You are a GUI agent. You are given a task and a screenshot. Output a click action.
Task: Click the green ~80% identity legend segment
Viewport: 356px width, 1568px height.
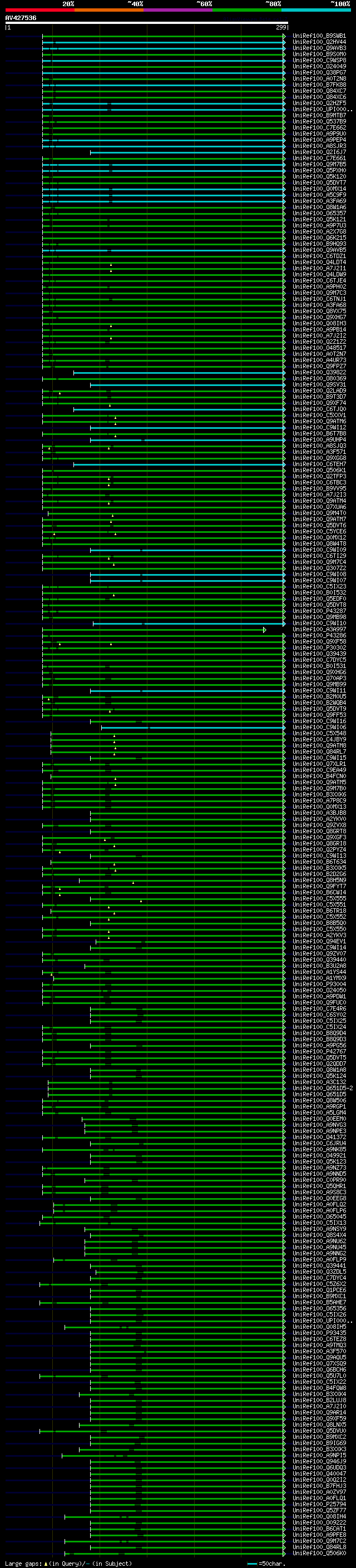(x=247, y=10)
